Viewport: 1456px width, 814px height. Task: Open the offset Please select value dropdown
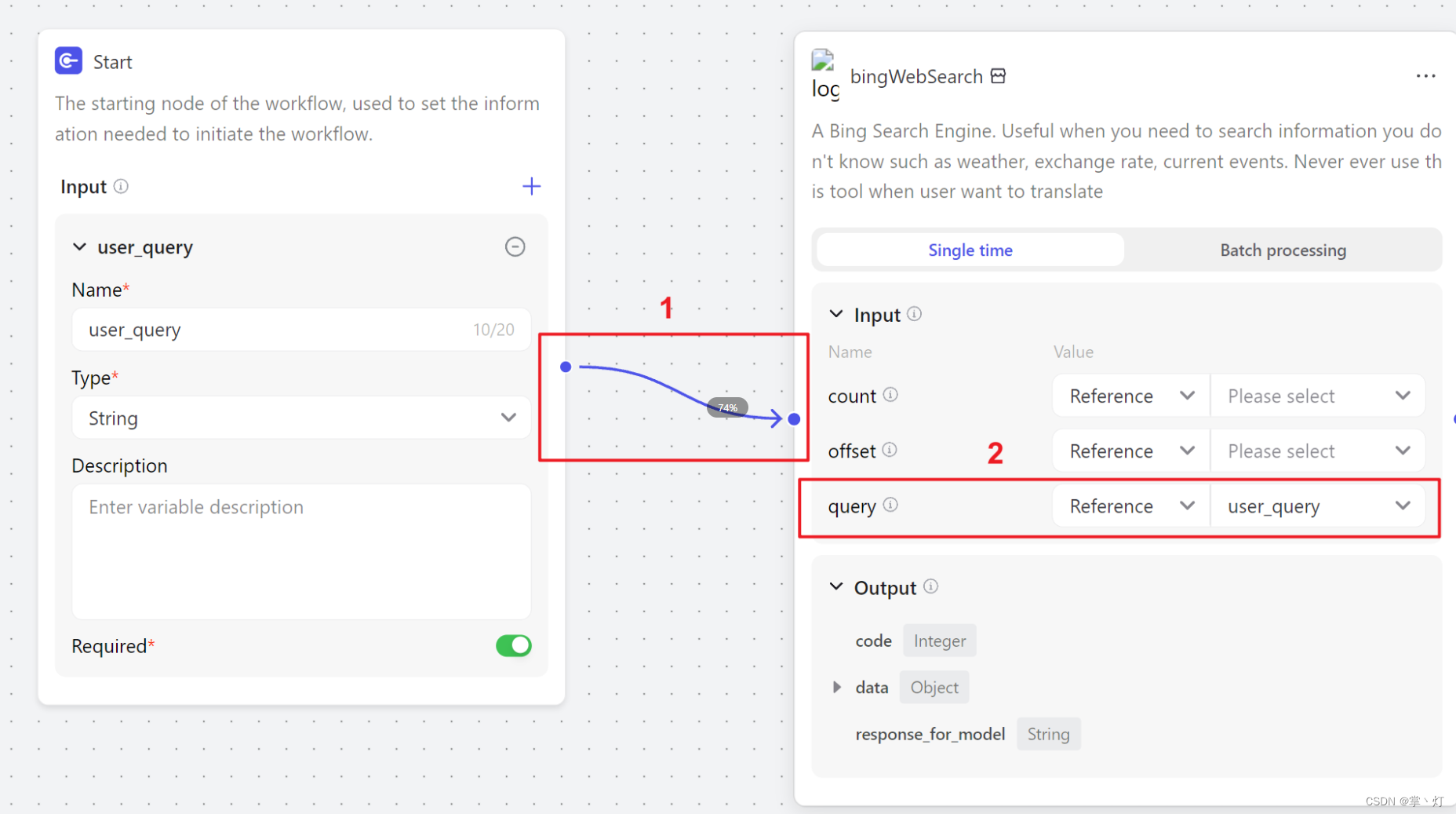point(1318,451)
